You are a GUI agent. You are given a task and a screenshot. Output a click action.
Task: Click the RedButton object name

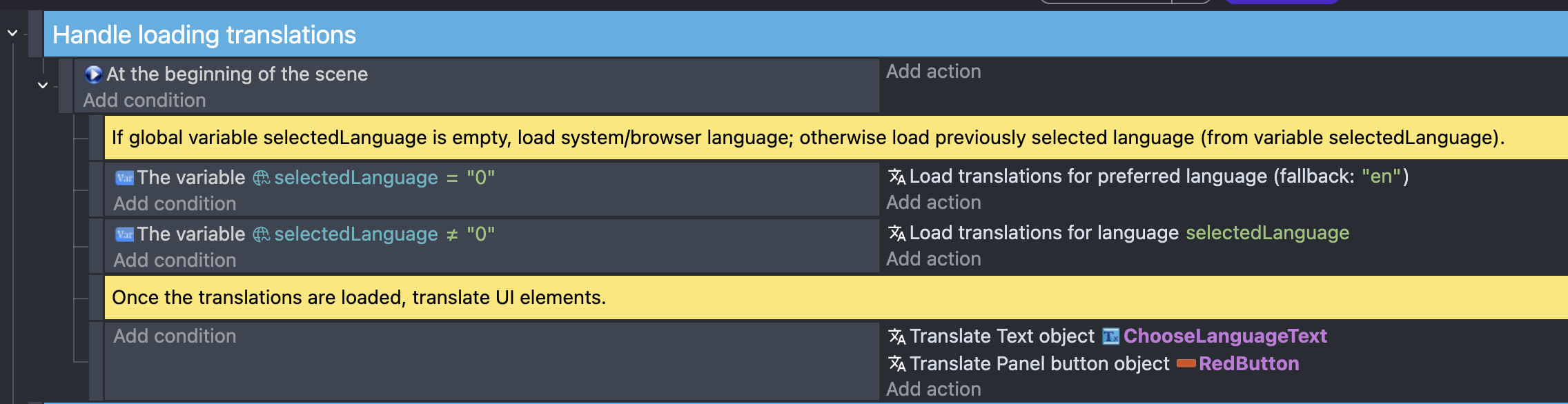(1248, 363)
